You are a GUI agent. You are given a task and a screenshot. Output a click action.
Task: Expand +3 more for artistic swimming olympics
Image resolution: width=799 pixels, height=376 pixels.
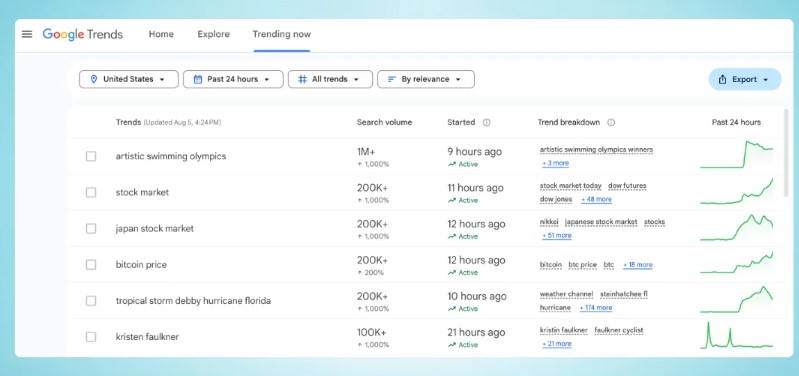pyautogui.click(x=555, y=163)
